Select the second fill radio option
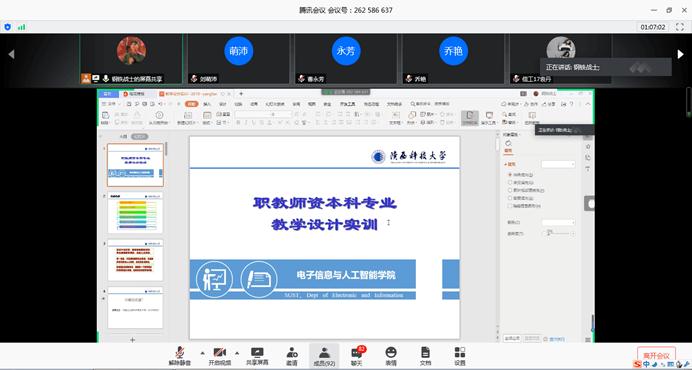This screenshot has height=370, width=692. click(510, 182)
